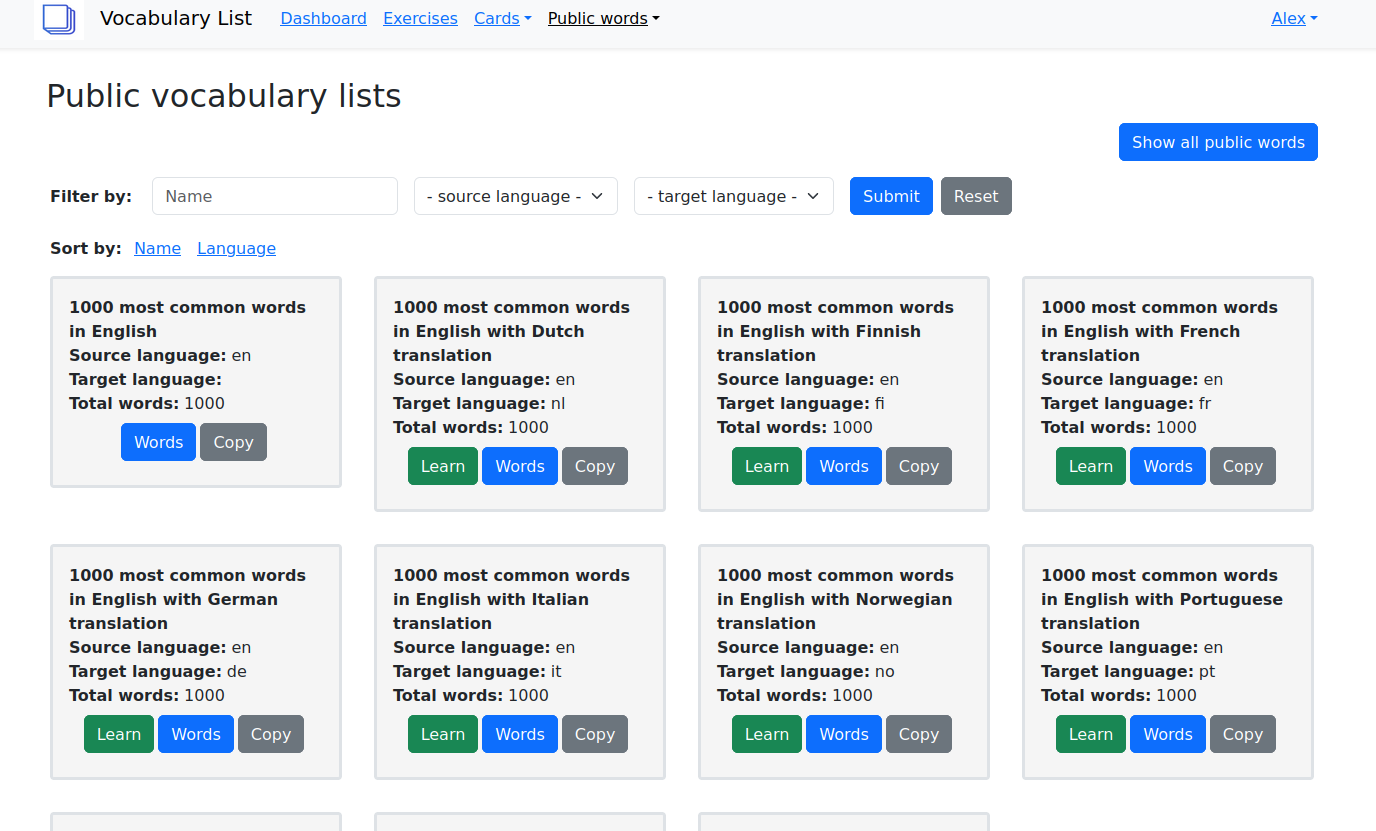Image resolution: width=1376 pixels, height=831 pixels.
Task: Sort lists by Language
Action: (x=236, y=248)
